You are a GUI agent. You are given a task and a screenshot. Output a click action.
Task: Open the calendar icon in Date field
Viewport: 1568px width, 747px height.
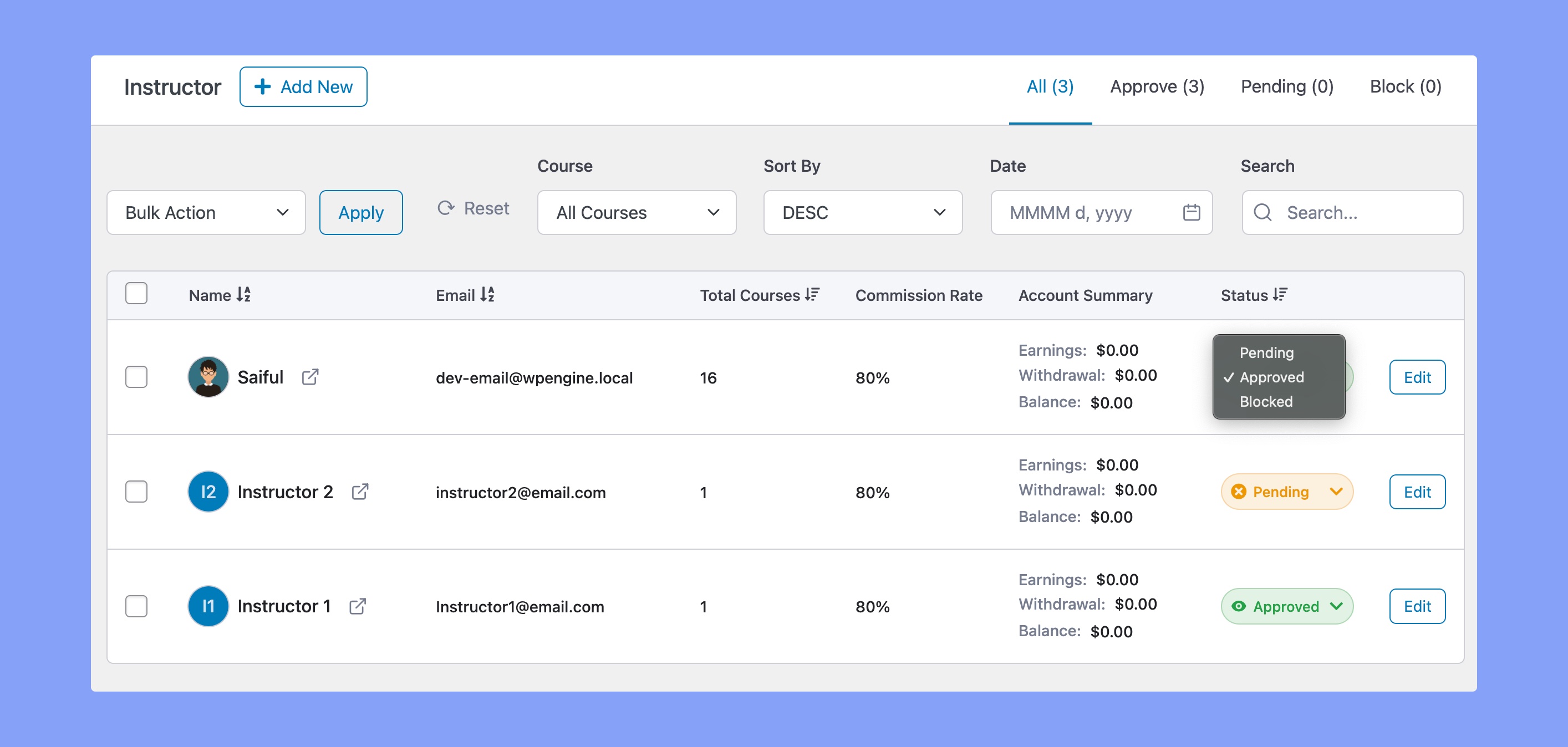(x=1191, y=212)
